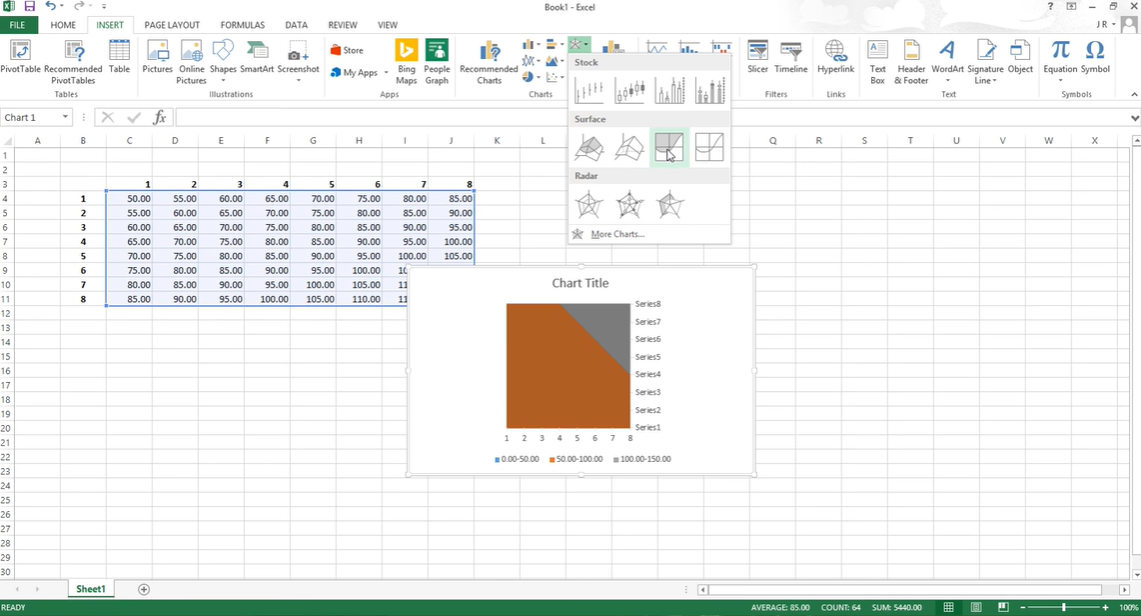
Task: Choose the basic Radar chart
Action: click(x=589, y=204)
